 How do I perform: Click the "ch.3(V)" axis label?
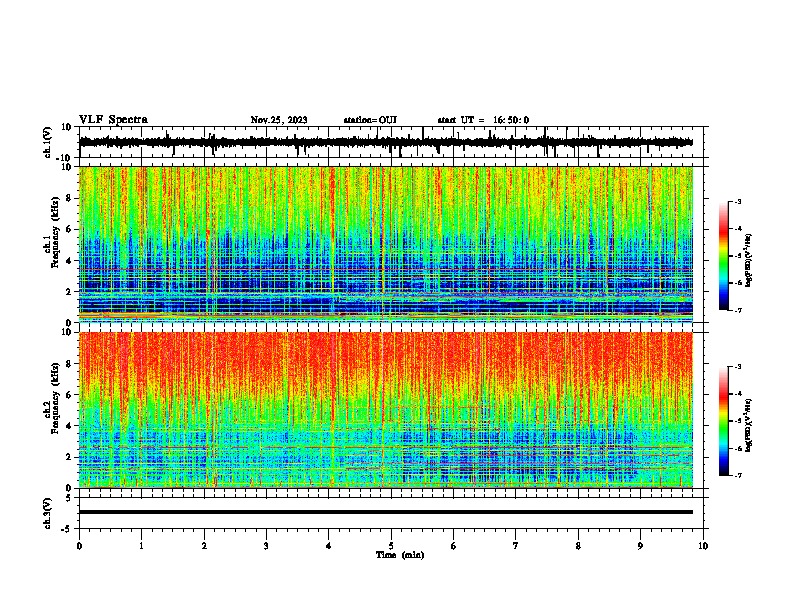point(48,514)
